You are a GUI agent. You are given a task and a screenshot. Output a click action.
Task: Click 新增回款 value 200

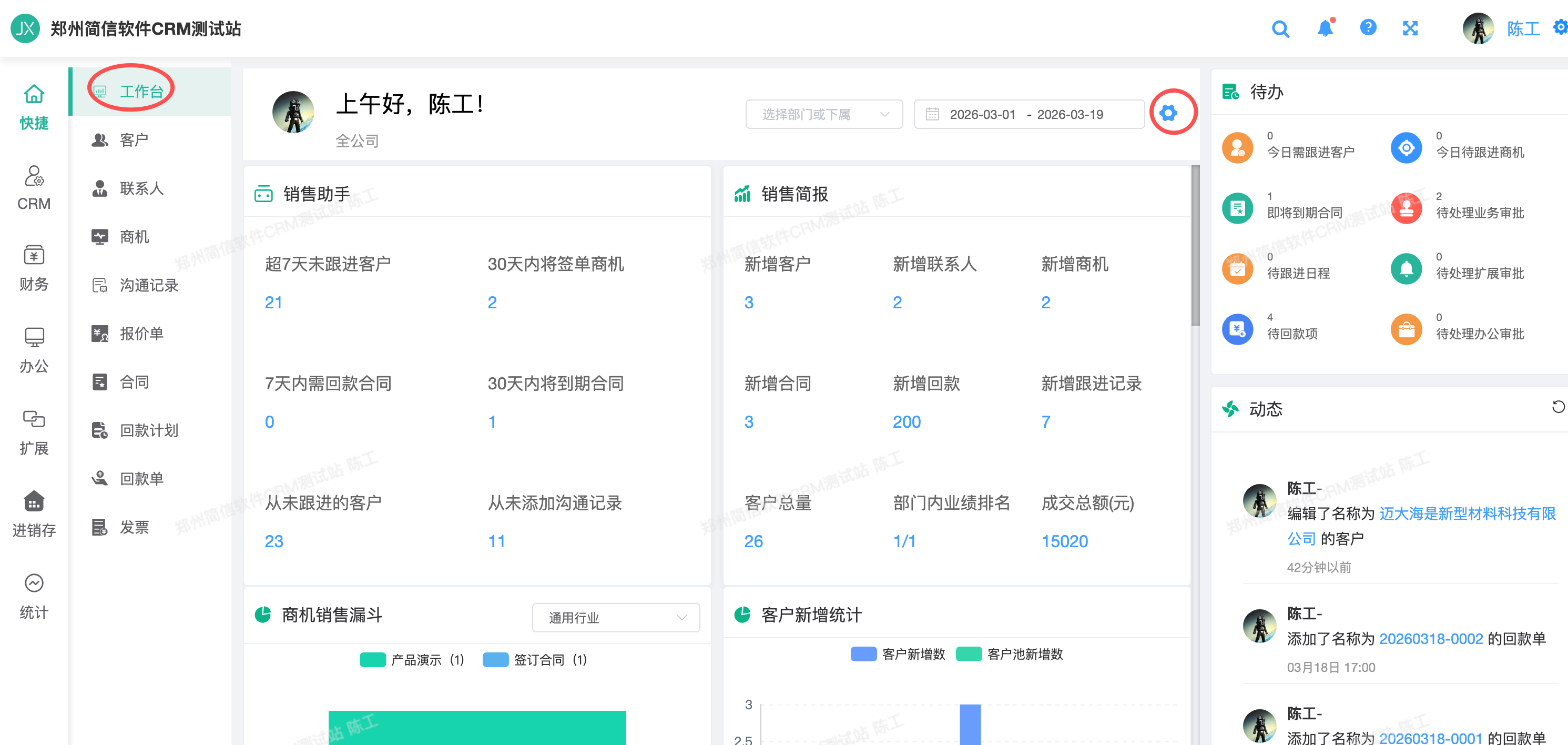click(907, 421)
